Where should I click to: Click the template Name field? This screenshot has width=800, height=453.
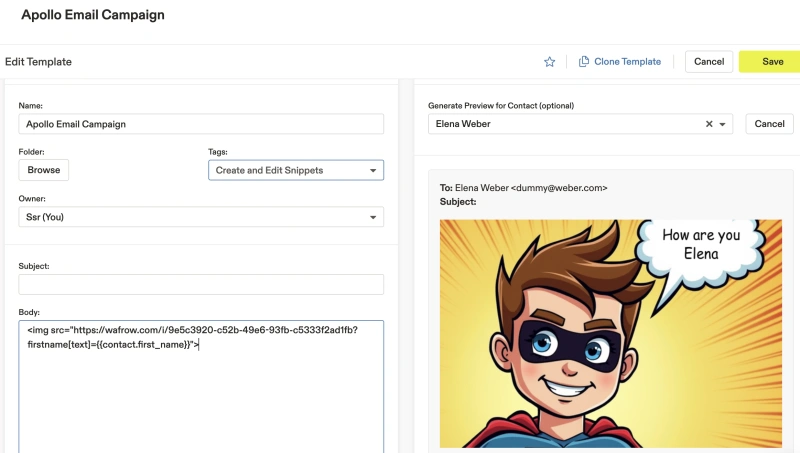point(201,124)
